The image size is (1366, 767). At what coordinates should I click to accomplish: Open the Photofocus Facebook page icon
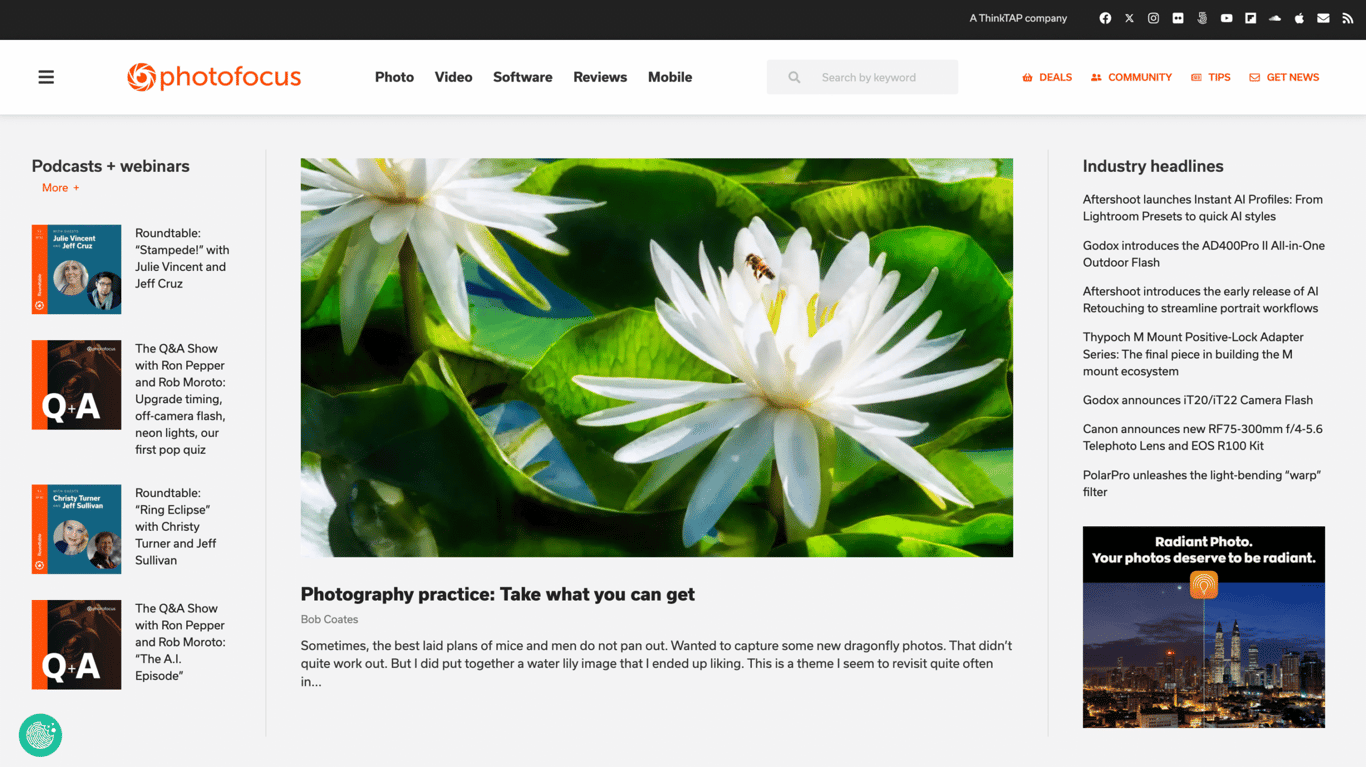coord(1105,17)
